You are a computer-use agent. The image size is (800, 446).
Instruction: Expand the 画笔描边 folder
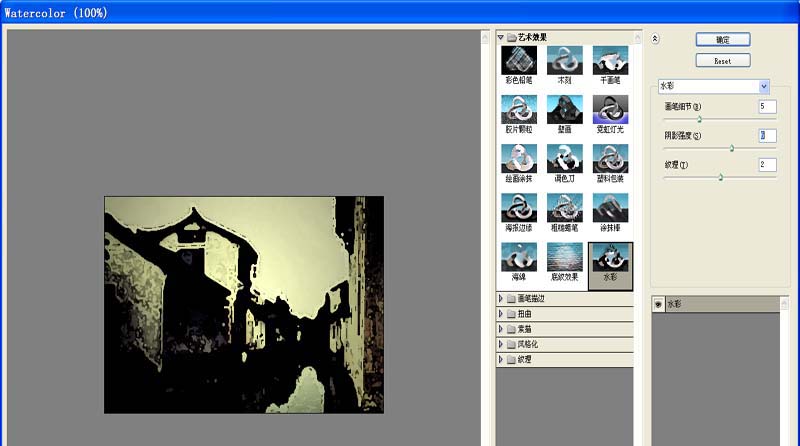(x=501, y=299)
